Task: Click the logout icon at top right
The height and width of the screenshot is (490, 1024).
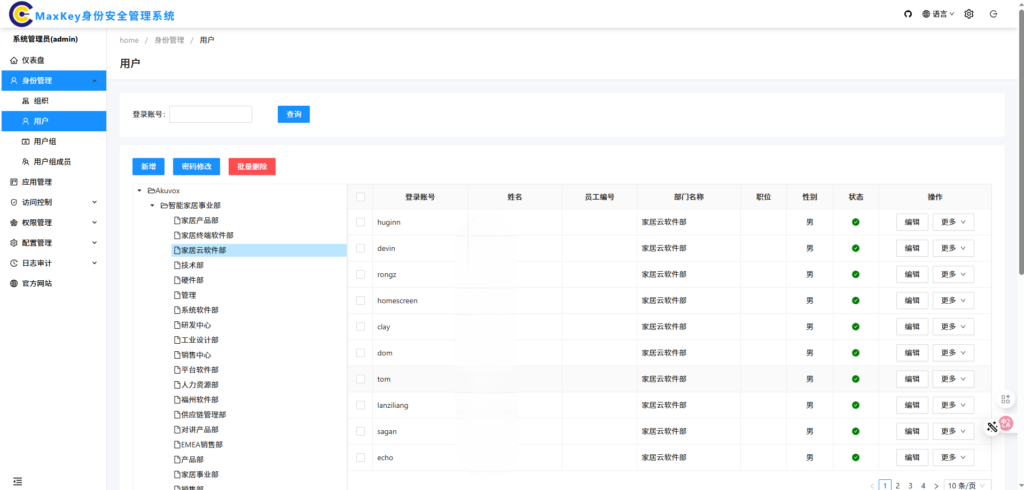Action: click(993, 14)
